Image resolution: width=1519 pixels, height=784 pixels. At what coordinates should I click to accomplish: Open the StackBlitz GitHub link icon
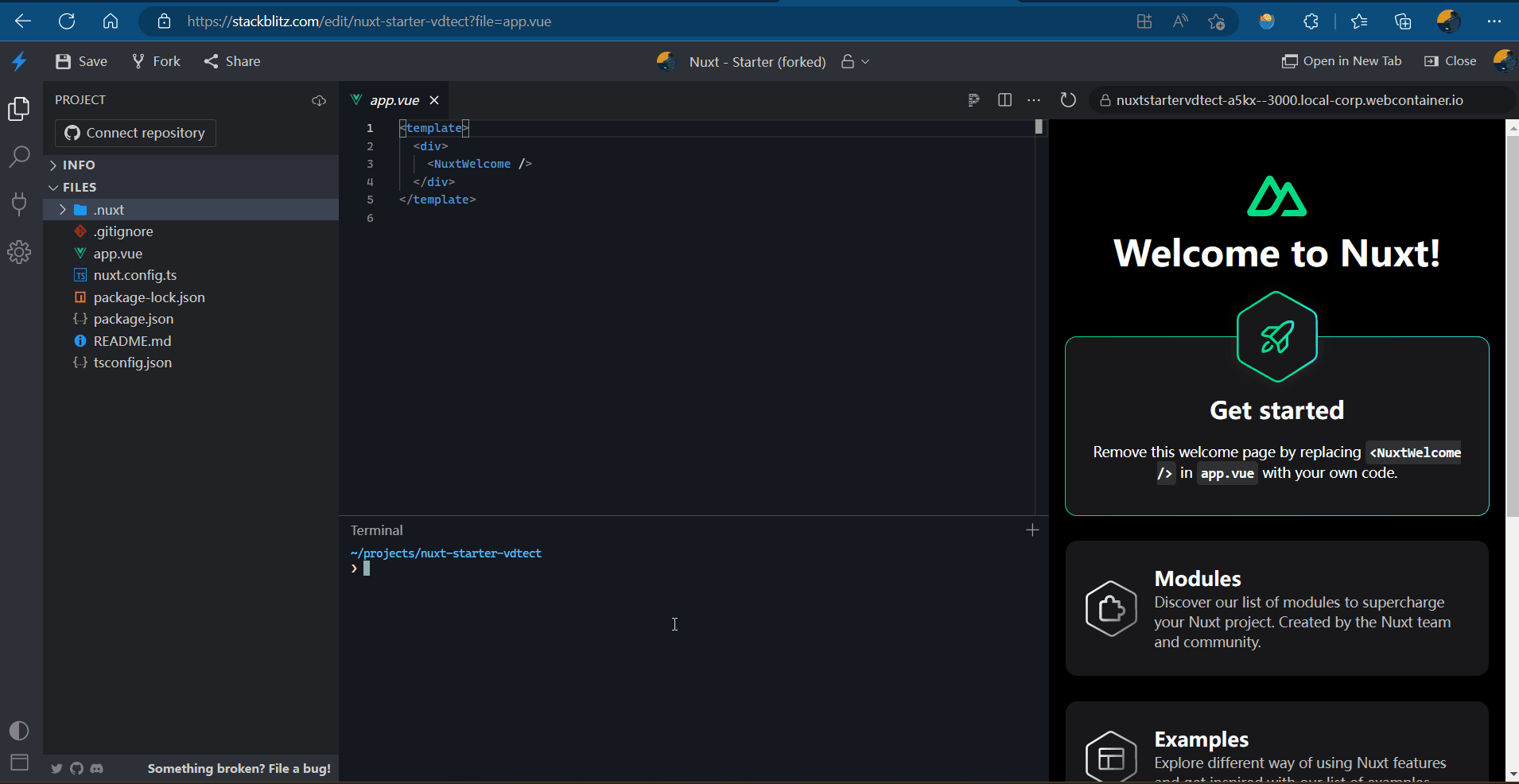(x=76, y=769)
